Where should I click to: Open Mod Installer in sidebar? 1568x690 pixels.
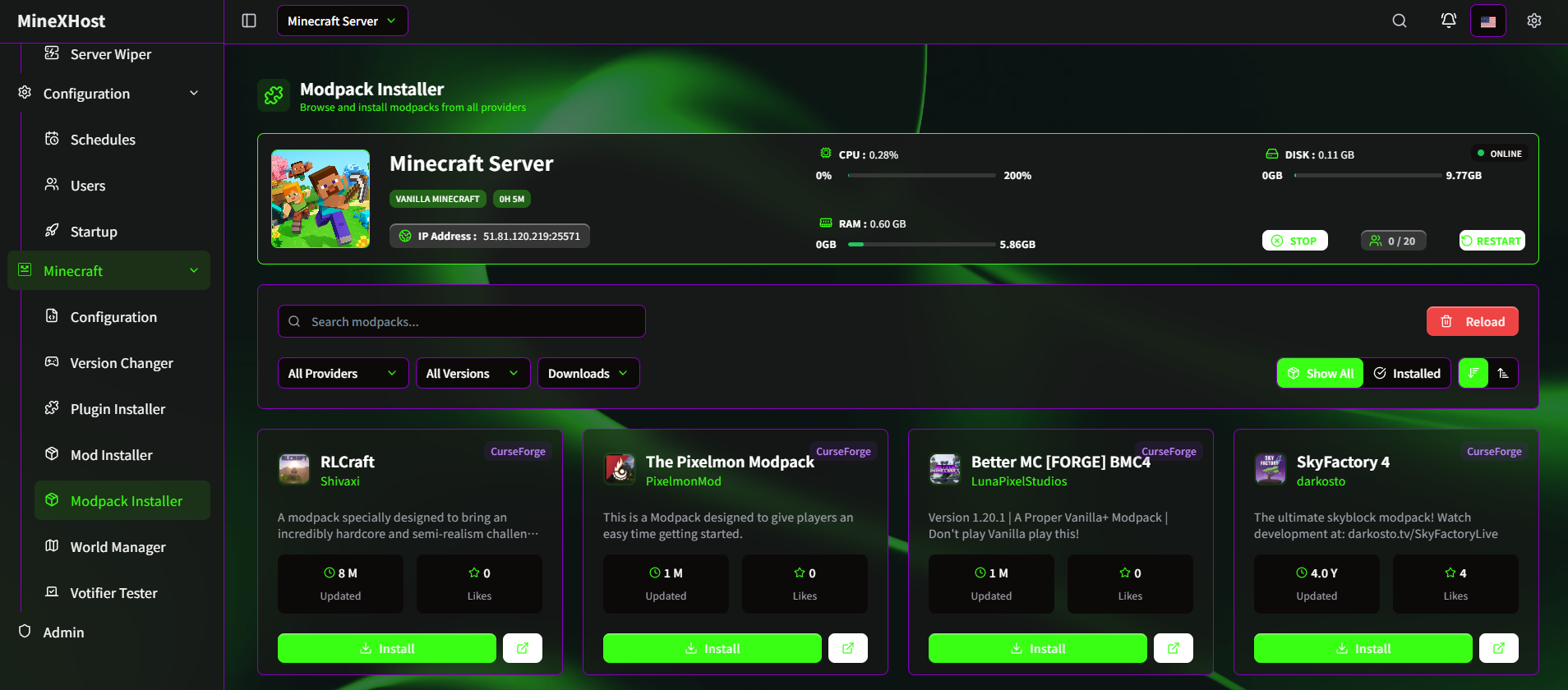pos(122,455)
